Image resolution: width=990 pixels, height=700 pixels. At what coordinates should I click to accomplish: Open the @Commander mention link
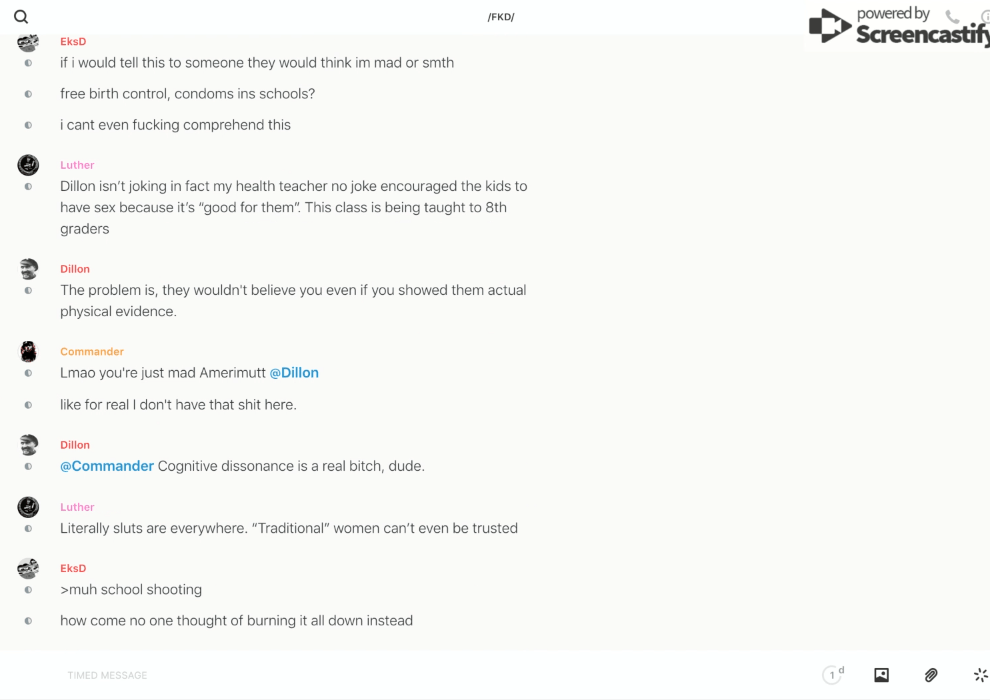click(x=107, y=466)
